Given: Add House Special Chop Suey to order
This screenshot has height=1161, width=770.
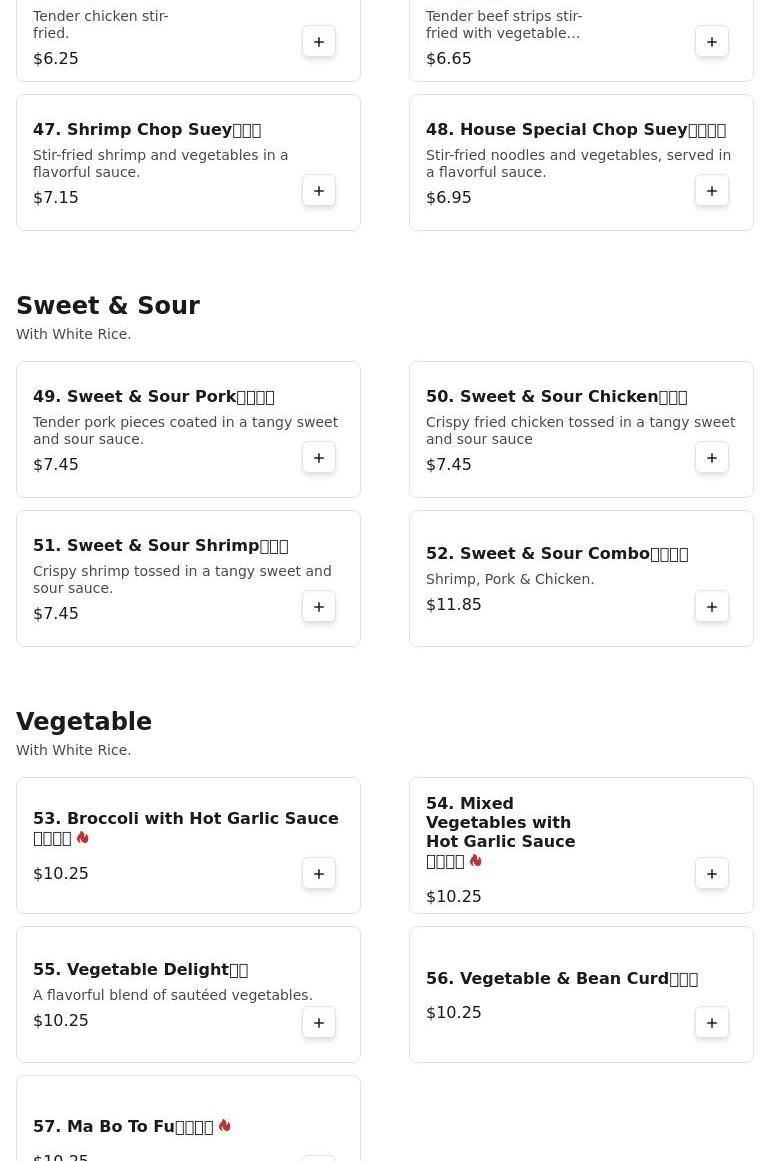Looking at the screenshot, I should pos(712,191).
